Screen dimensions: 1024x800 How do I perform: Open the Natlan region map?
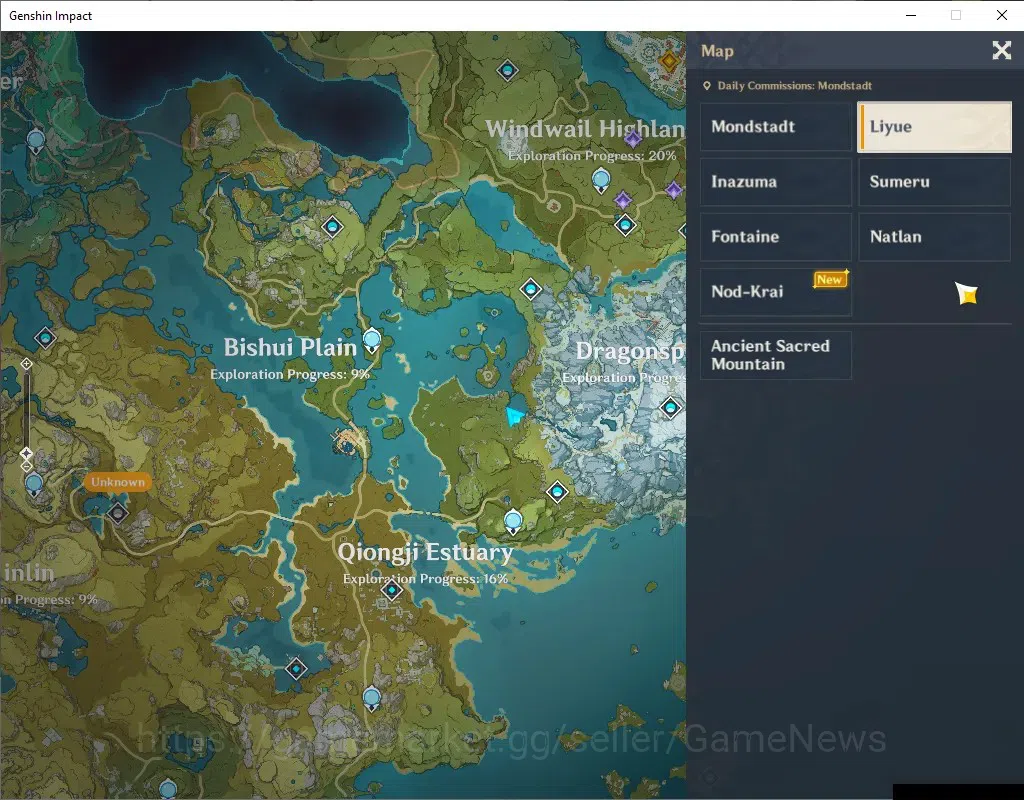coord(935,236)
